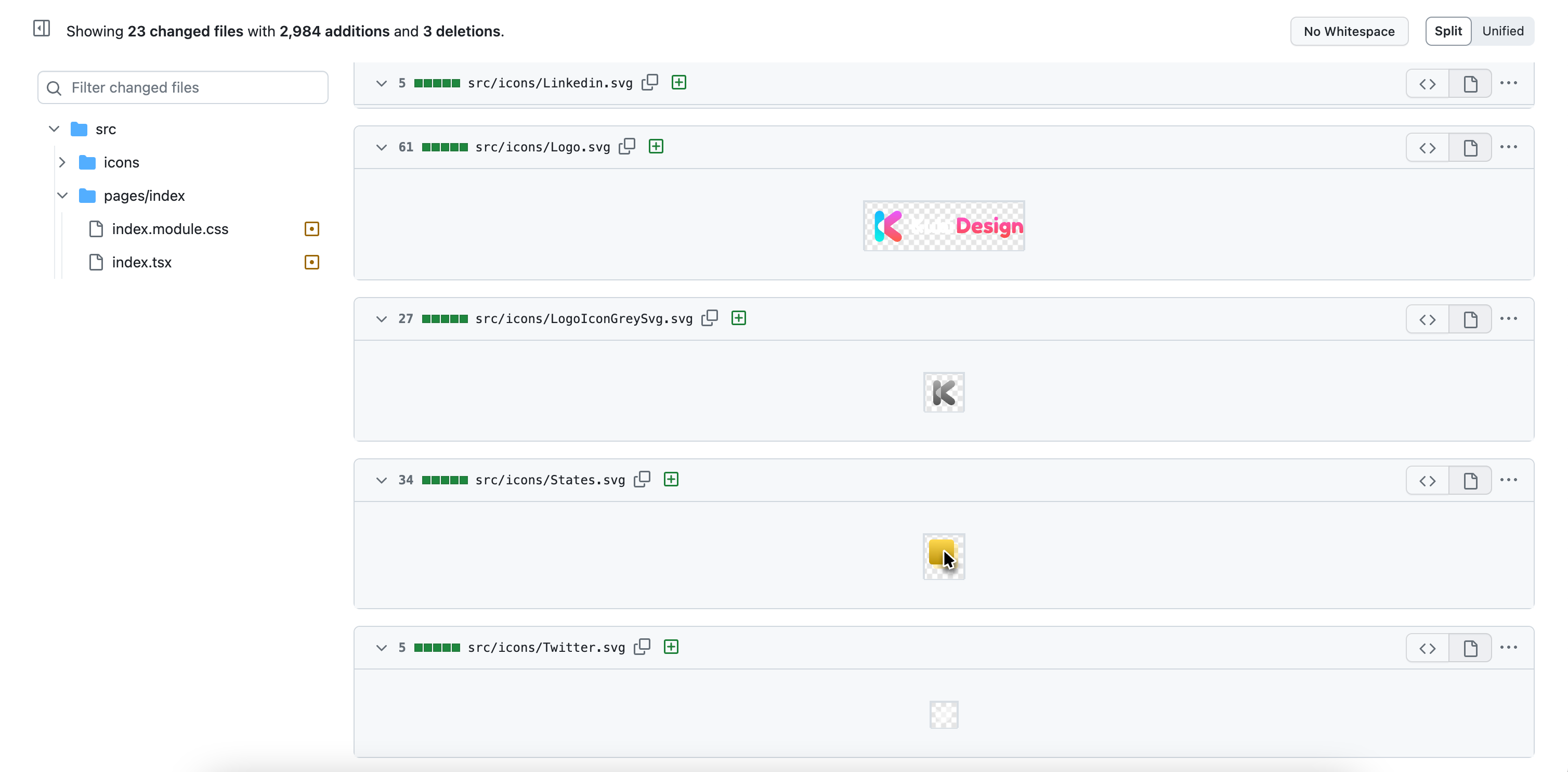Switch to Split diff view
The height and width of the screenshot is (772, 1568).
coord(1447,31)
